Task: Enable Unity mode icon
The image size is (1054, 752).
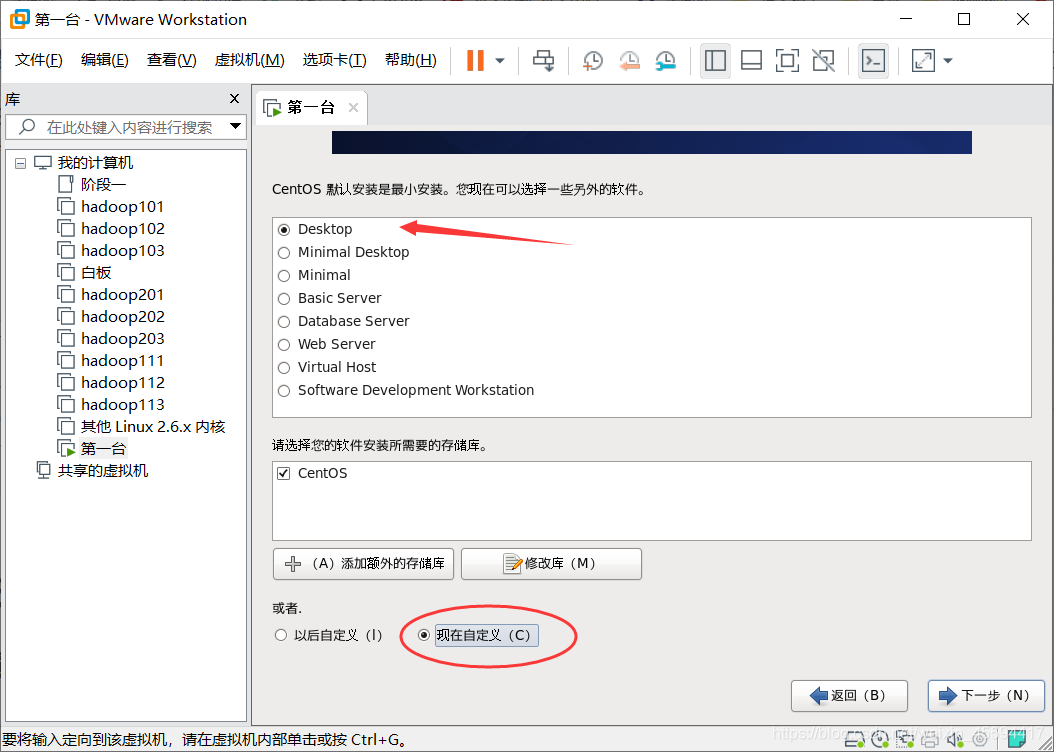Action: click(823, 60)
